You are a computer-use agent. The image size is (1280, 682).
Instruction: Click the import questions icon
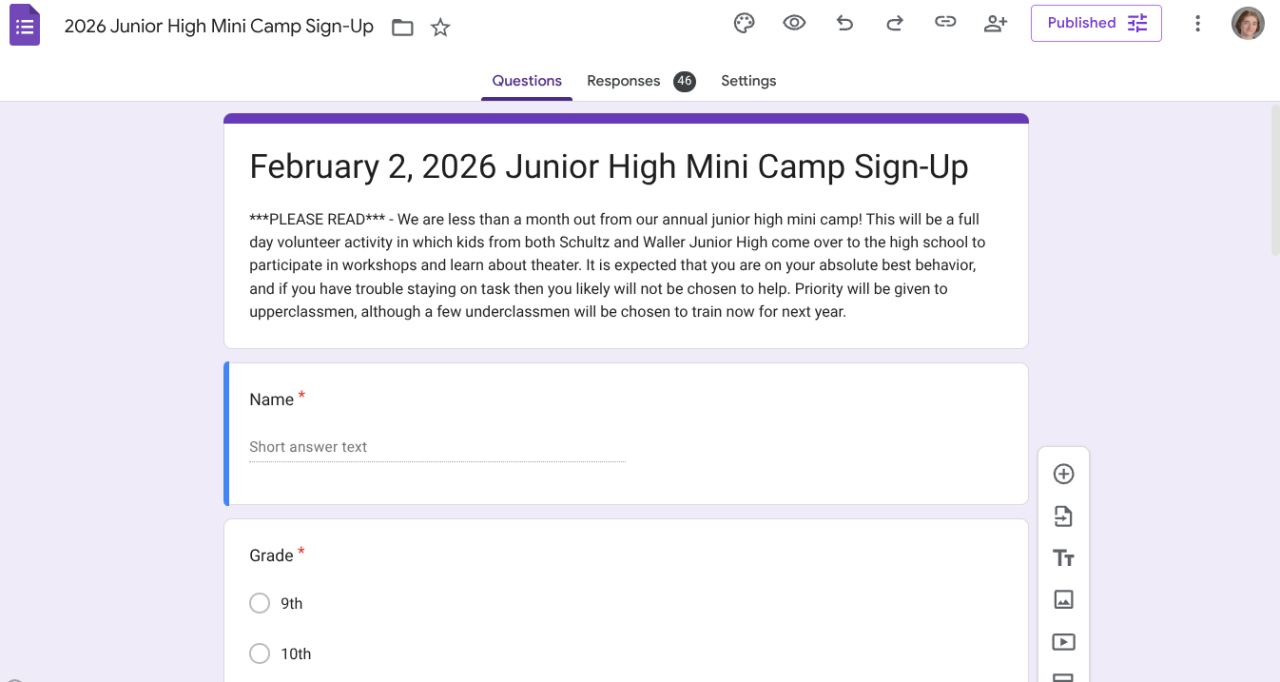1063,516
